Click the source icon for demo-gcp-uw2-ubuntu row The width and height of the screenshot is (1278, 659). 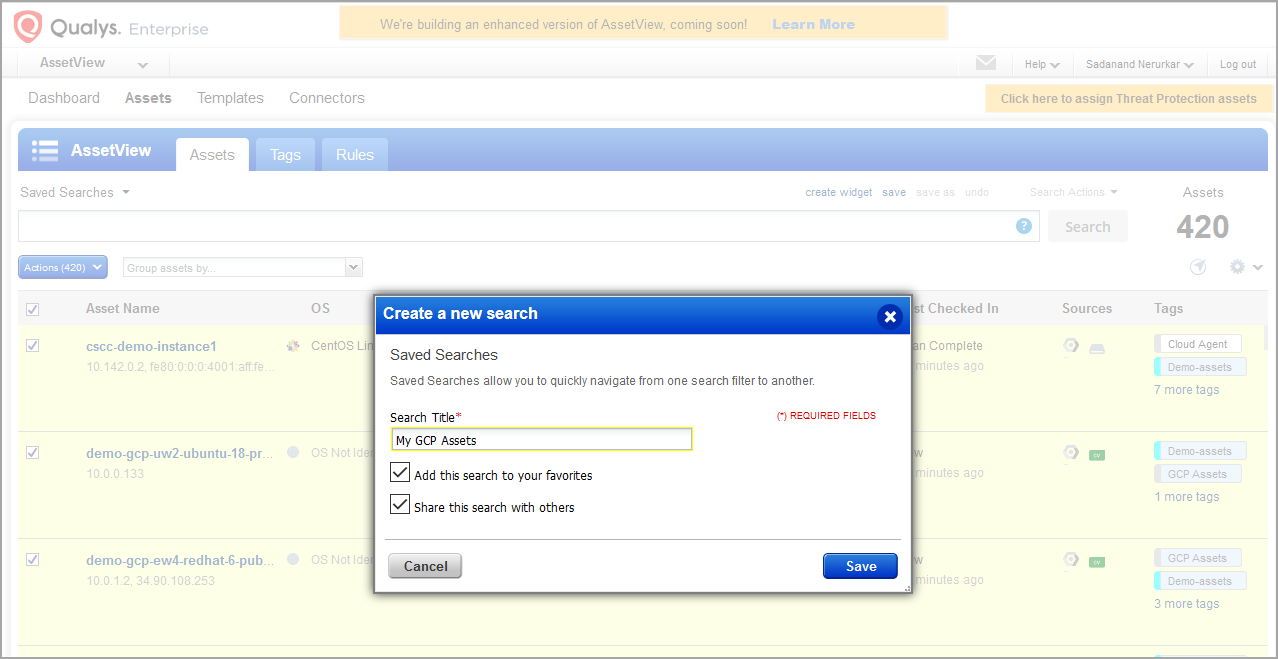pyautogui.click(x=1071, y=453)
